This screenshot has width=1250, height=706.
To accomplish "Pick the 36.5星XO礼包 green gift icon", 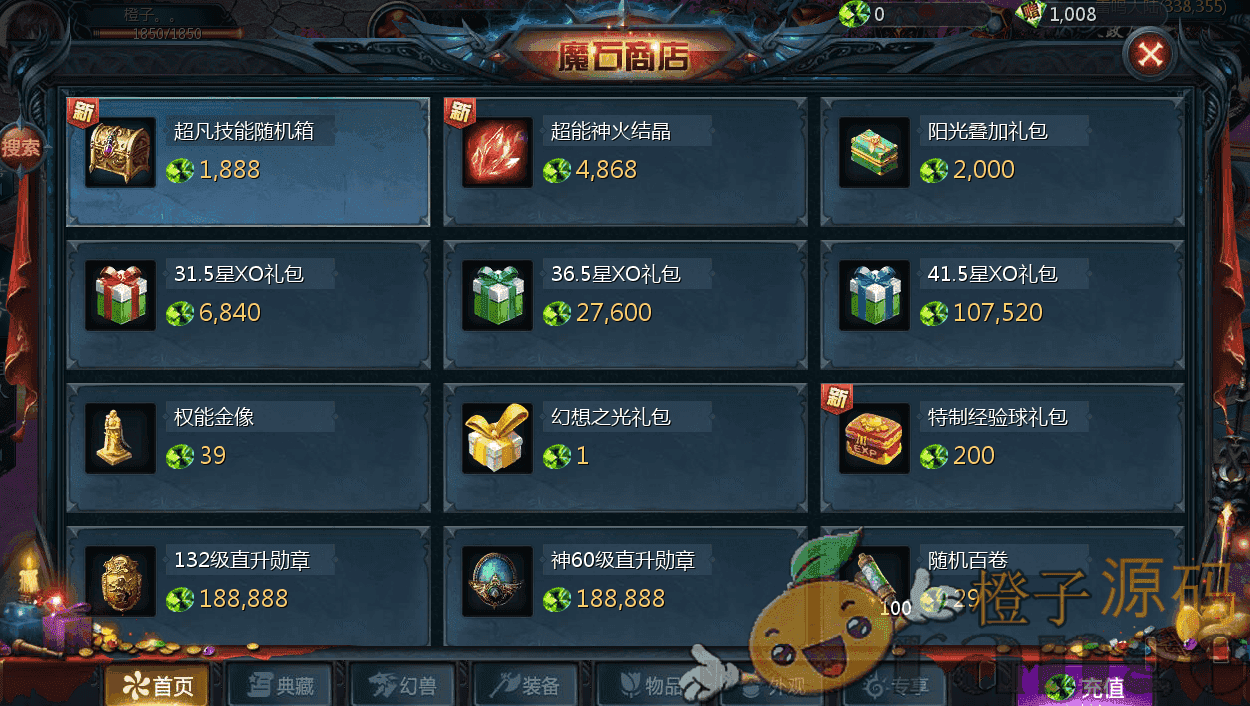I will click(x=497, y=295).
